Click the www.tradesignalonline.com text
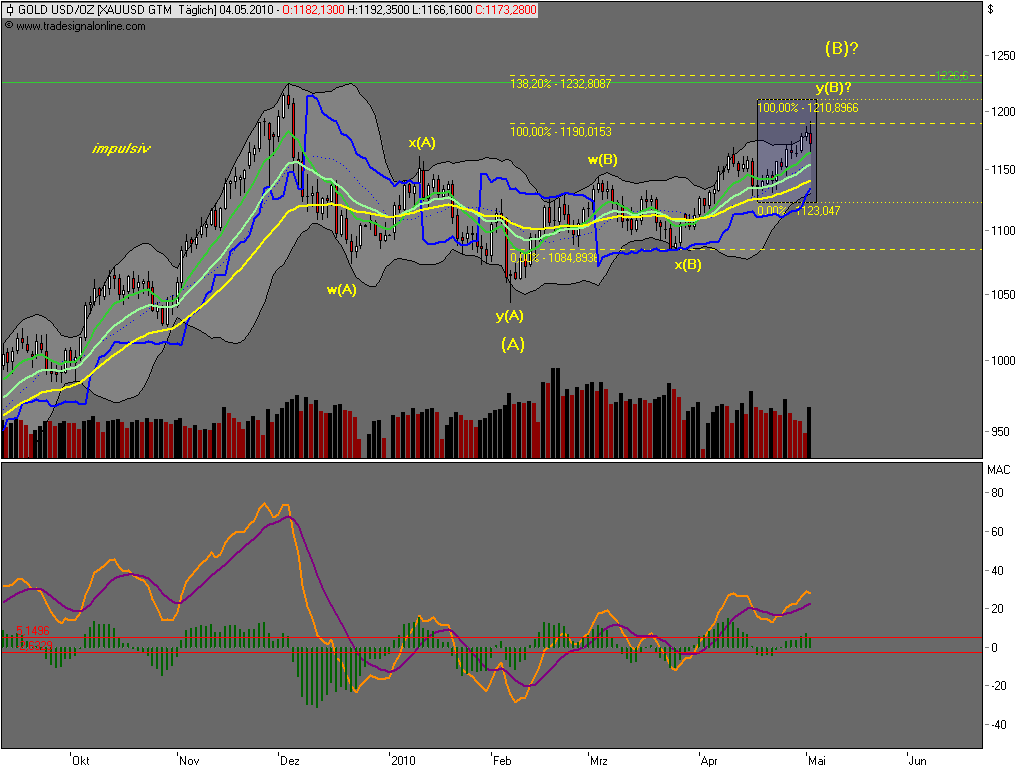The width and height of the screenshot is (1024, 768). (x=80, y=26)
